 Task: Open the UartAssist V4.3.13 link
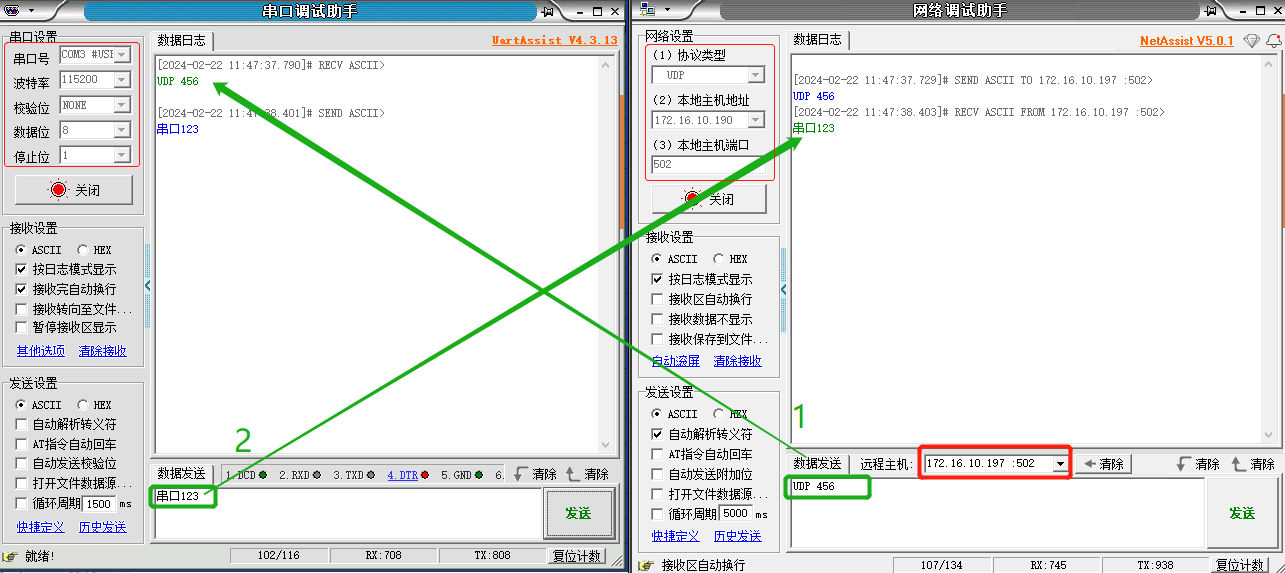[x=554, y=41]
